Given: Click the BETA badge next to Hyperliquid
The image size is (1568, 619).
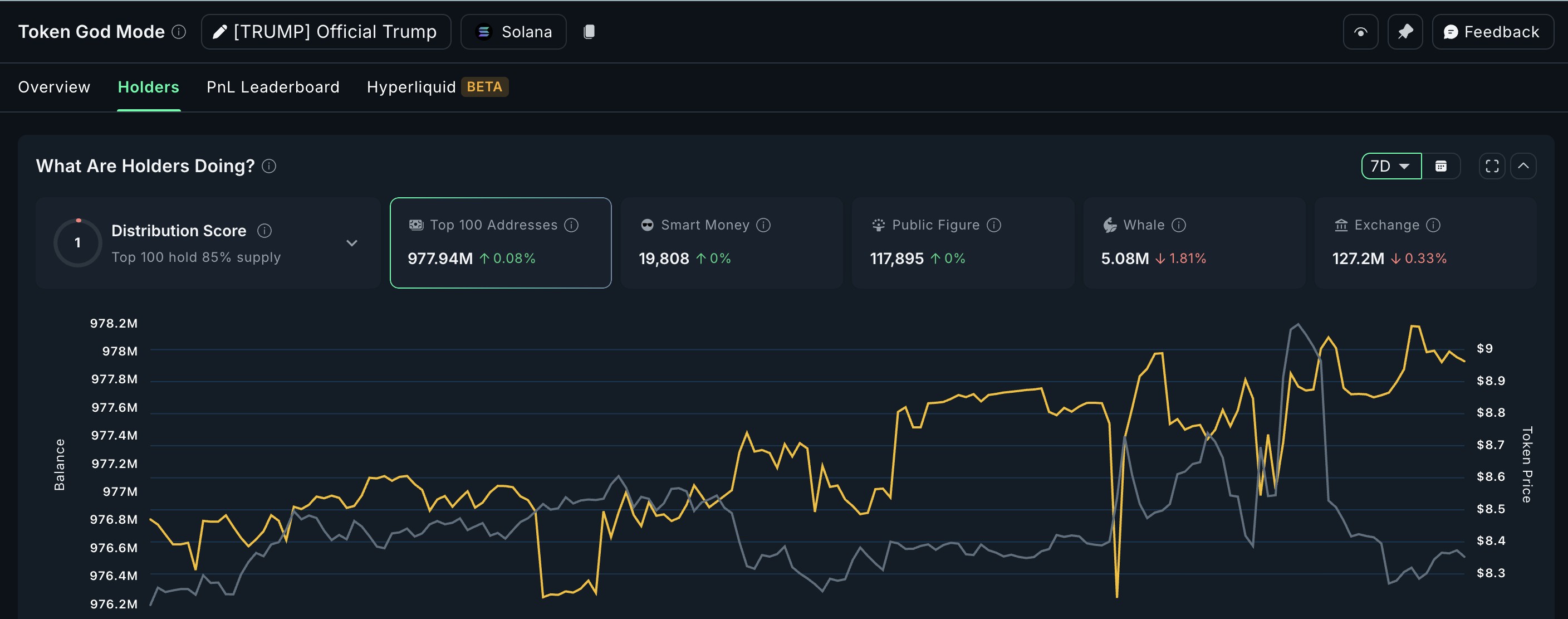Looking at the screenshot, I should pos(484,87).
